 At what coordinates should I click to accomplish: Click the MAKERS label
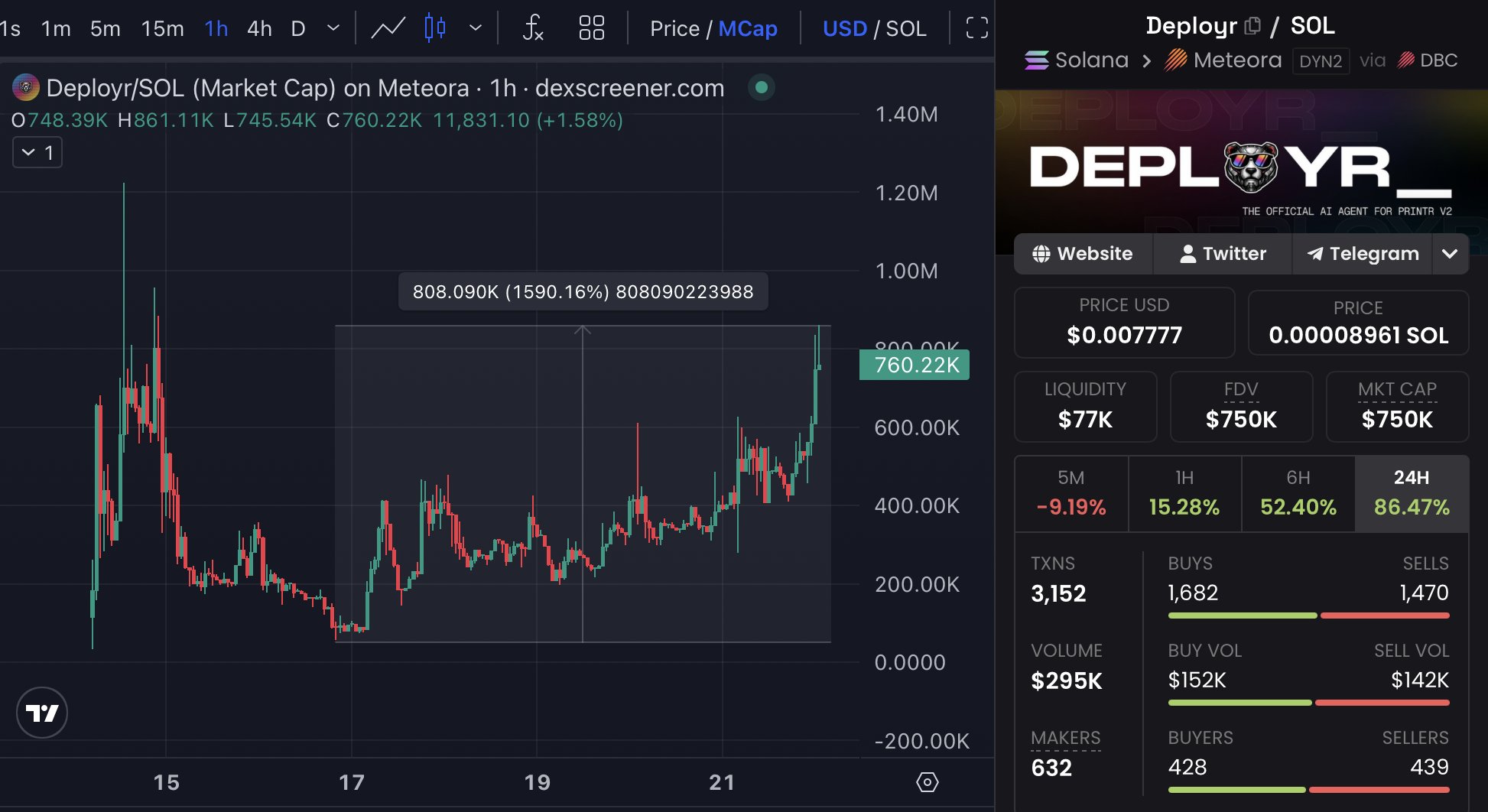click(1065, 738)
